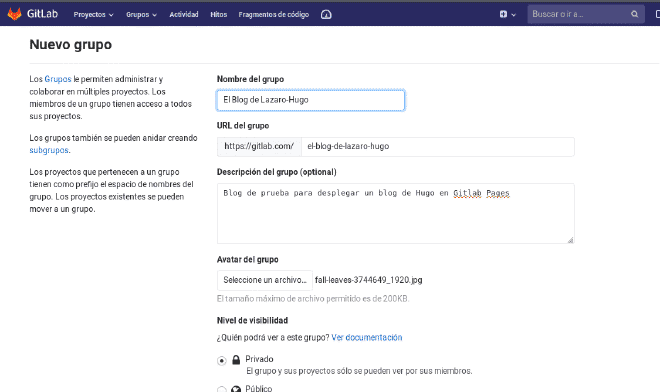Follow the subgrupos link
The width and height of the screenshot is (660, 392).
49,150
